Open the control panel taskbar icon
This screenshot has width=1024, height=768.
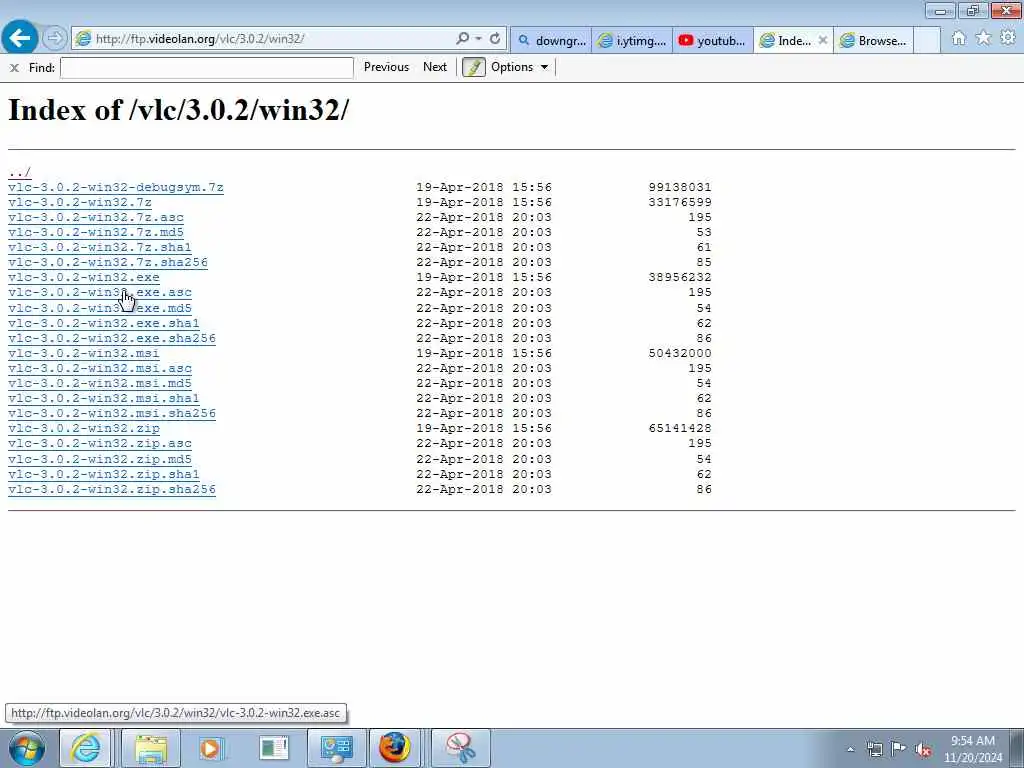pos(337,748)
